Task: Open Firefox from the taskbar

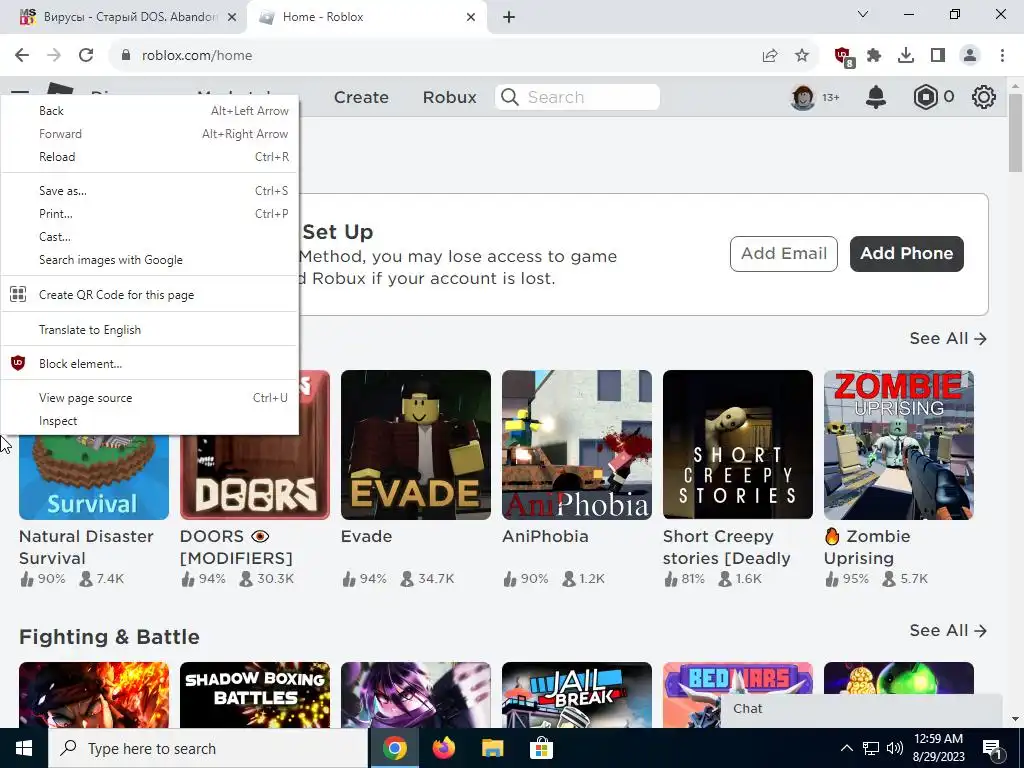Action: click(x=443, y=748)
